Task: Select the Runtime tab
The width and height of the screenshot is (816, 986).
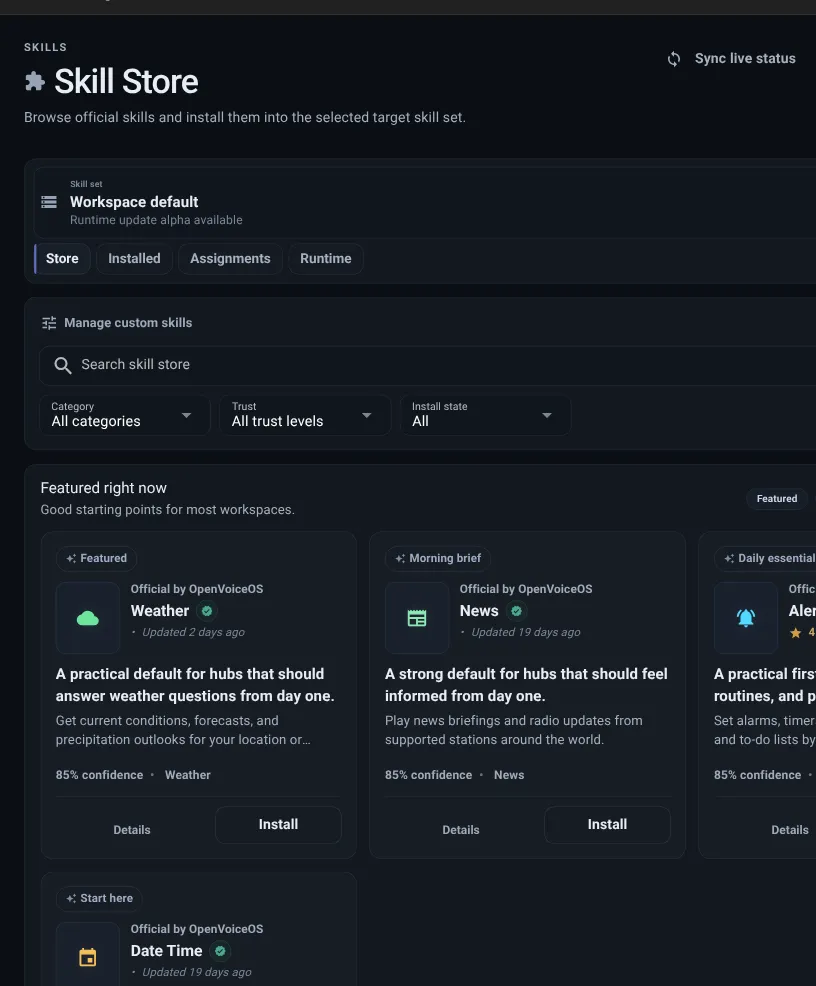Action: [326, 258]
